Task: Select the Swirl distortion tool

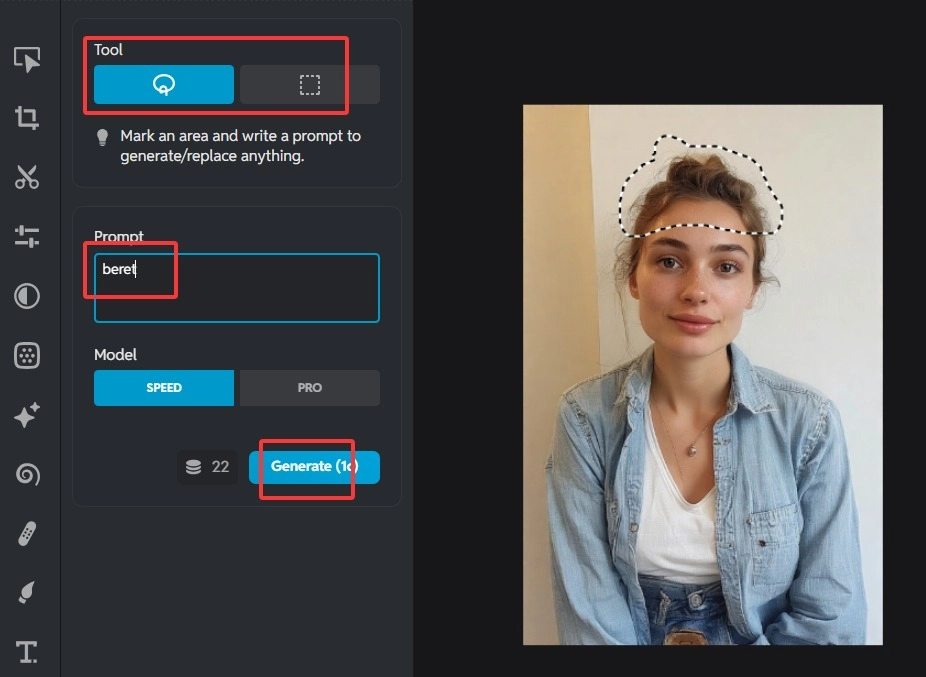Action: (29, 474)
